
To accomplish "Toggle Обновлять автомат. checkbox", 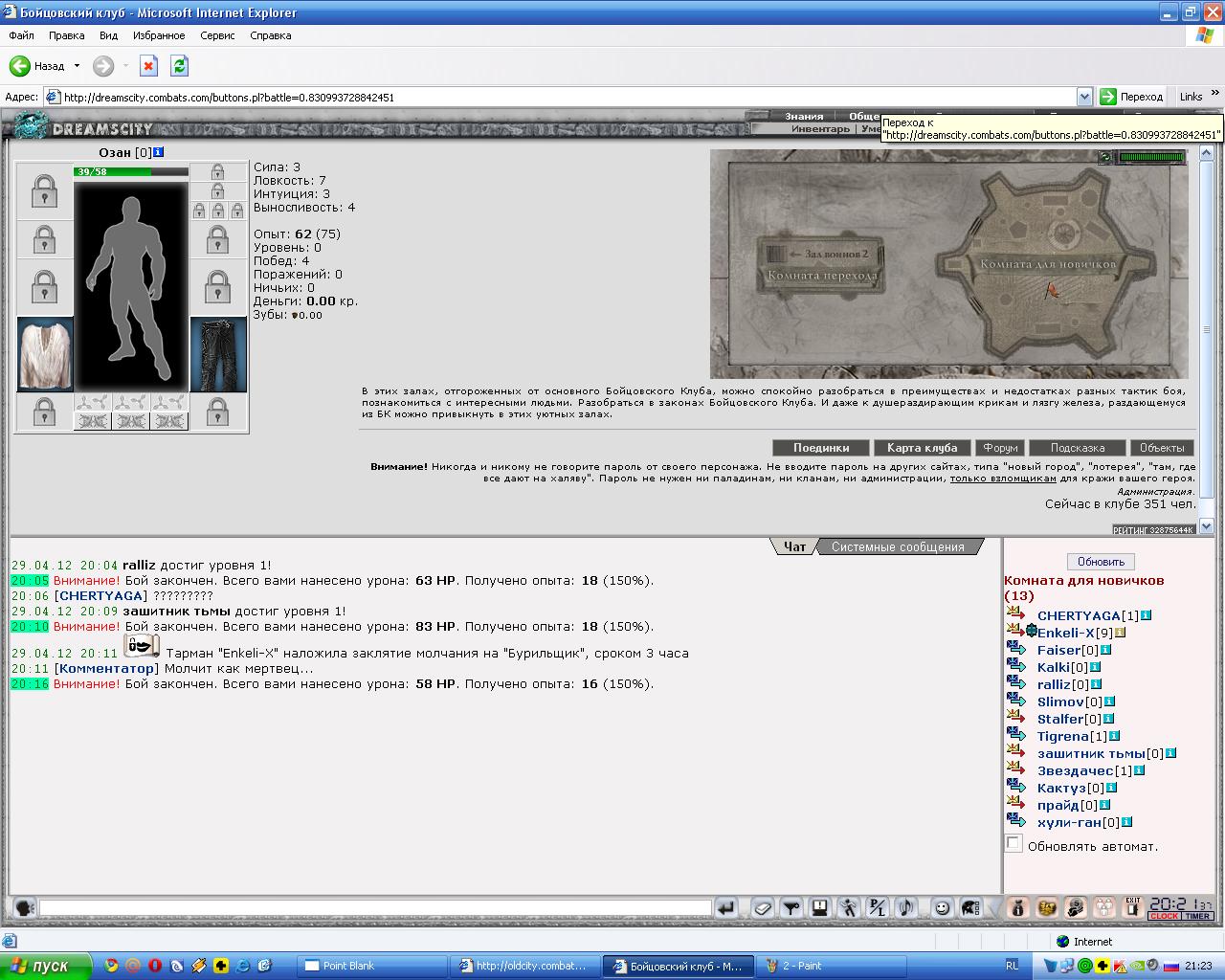I will pos(1013,844).
